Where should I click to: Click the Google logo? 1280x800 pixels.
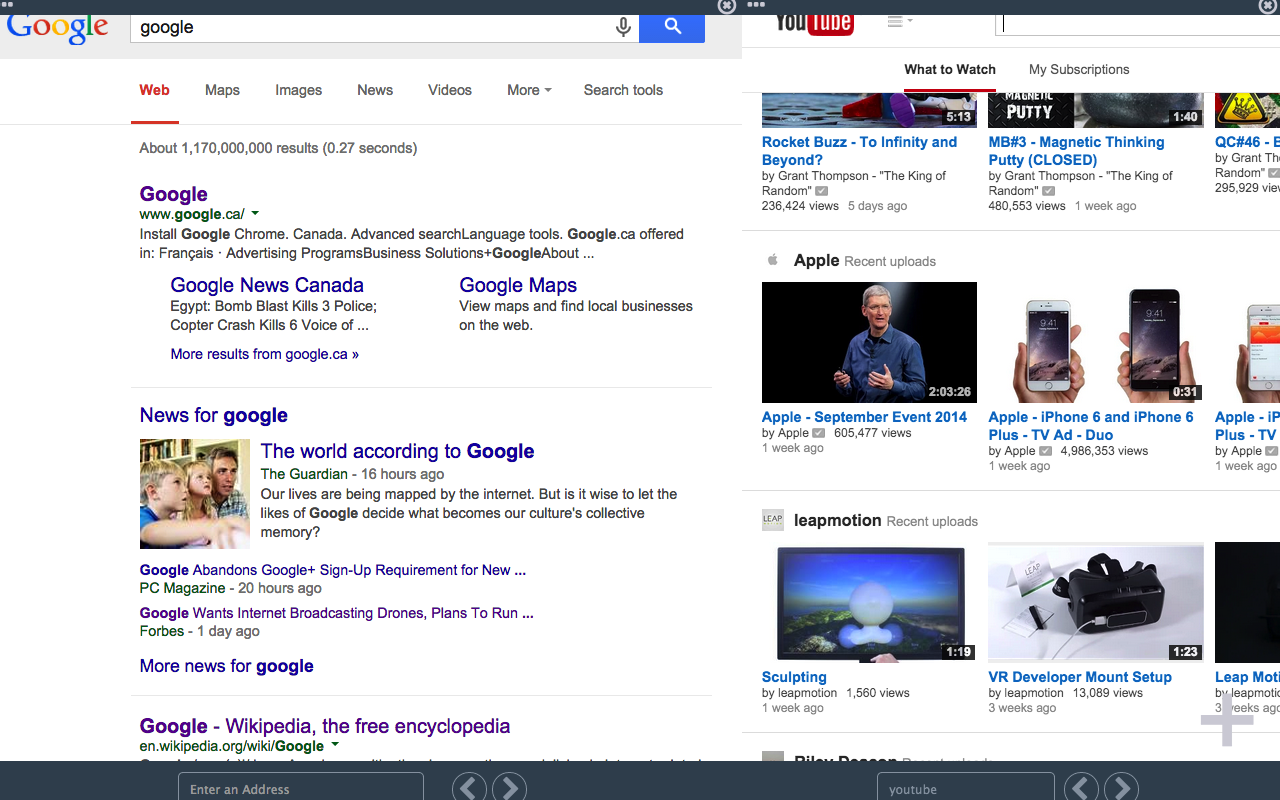coord(58,28)
